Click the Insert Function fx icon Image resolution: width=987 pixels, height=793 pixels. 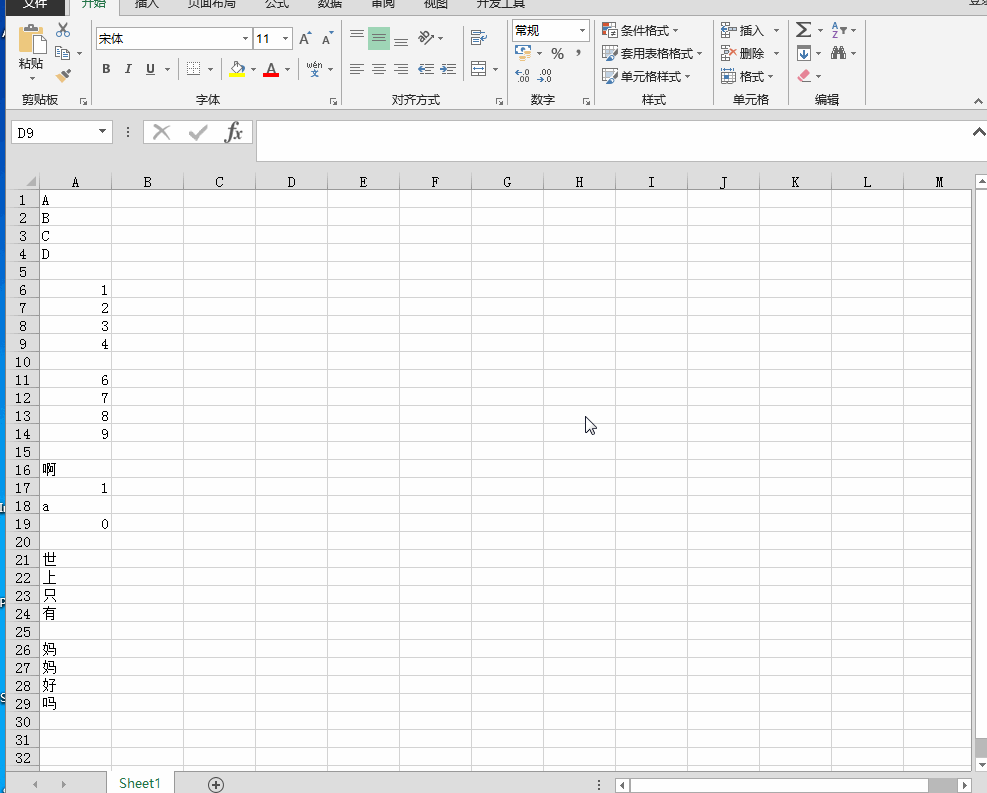[234, 132]
